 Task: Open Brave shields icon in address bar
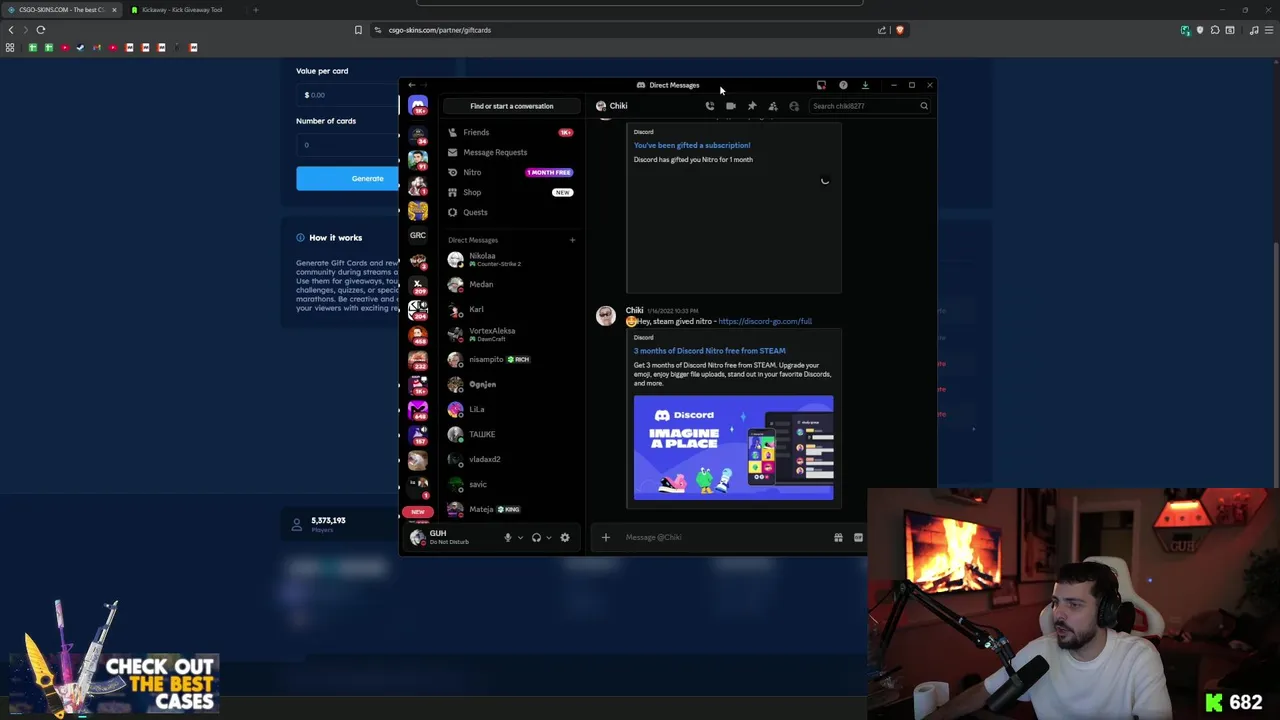[x=900, y=30]
